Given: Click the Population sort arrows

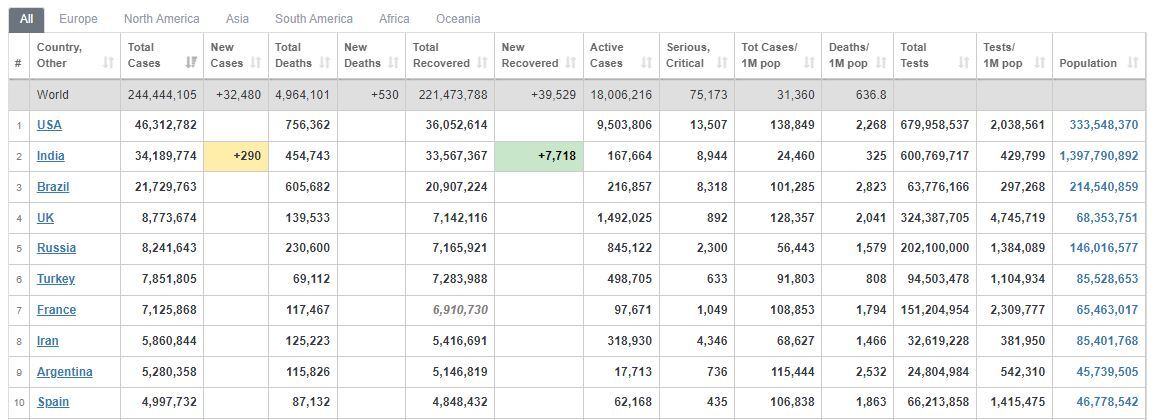Looking at the screenshot, I should (1133, 63).
